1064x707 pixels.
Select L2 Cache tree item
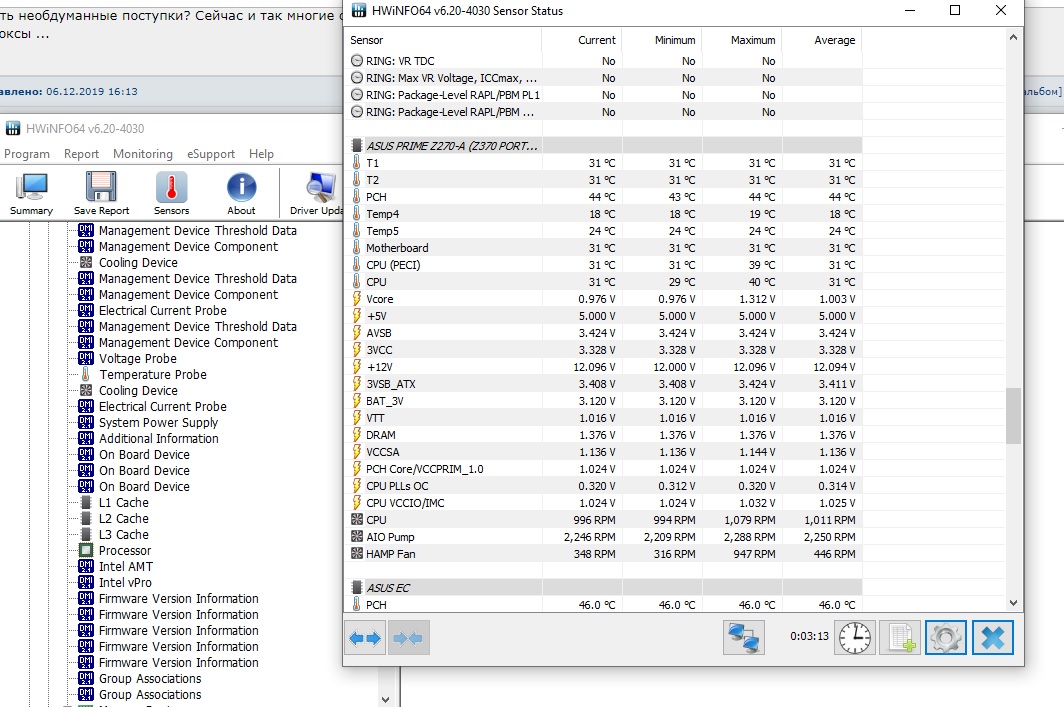click(x=124, y=518)
